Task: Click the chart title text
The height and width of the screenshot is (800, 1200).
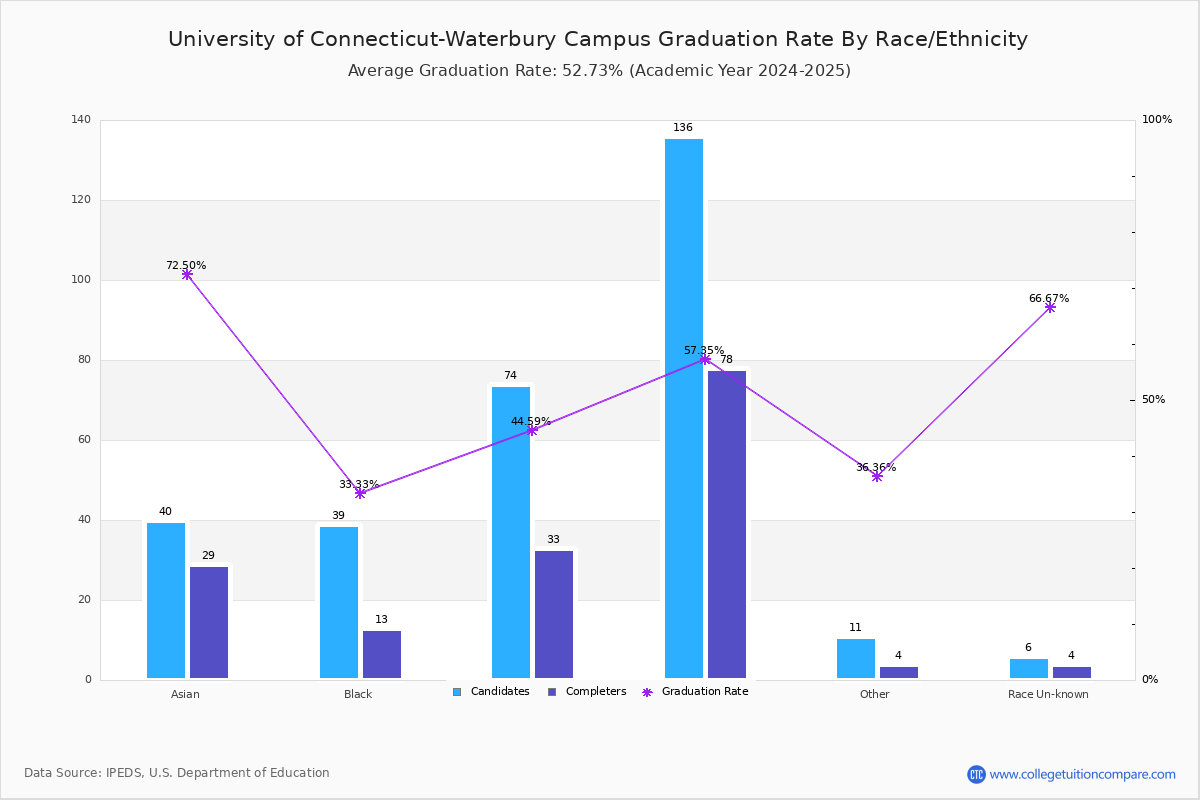Action: coord(598,39)
